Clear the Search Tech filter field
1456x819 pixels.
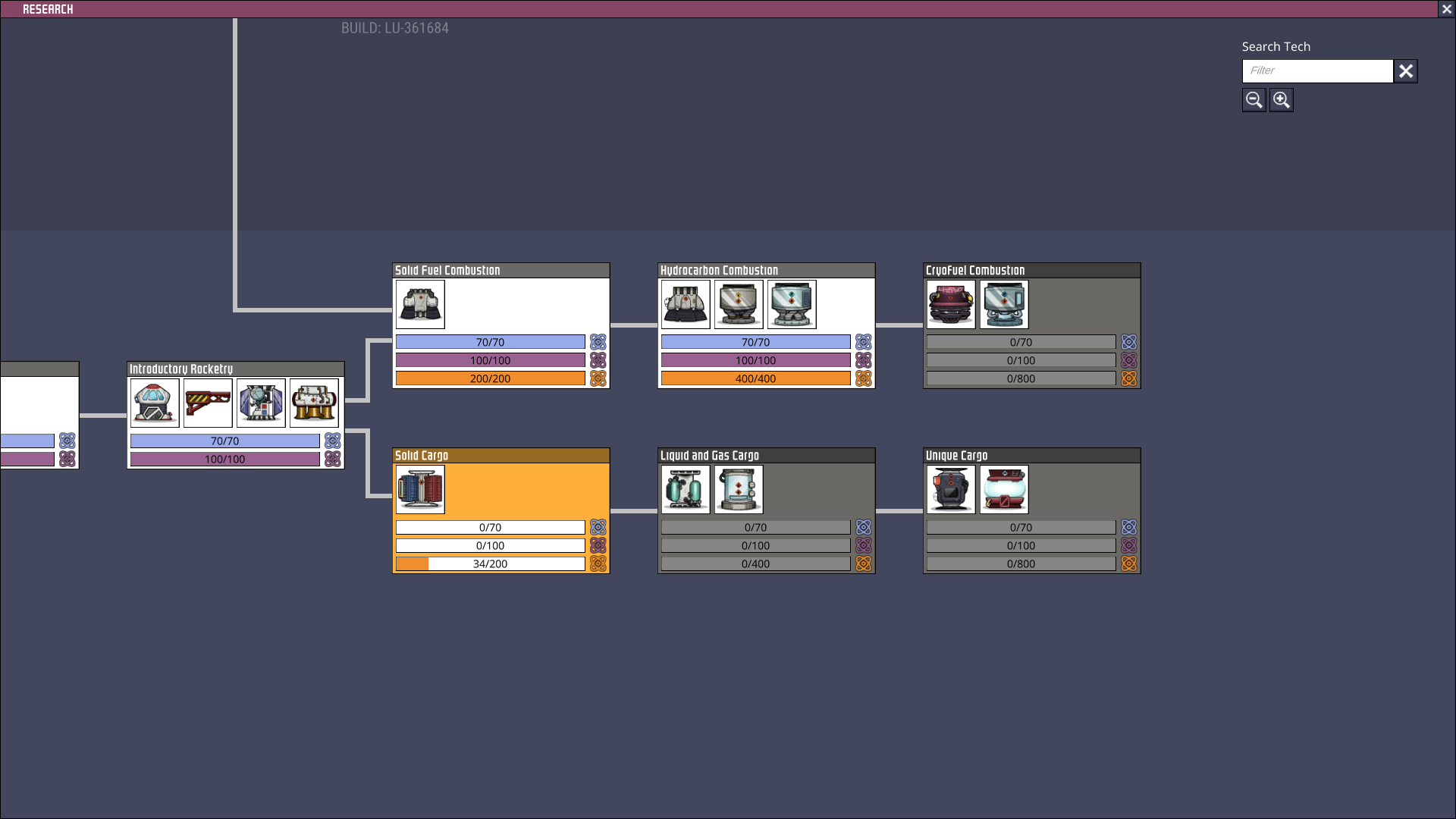(1406, 71)
